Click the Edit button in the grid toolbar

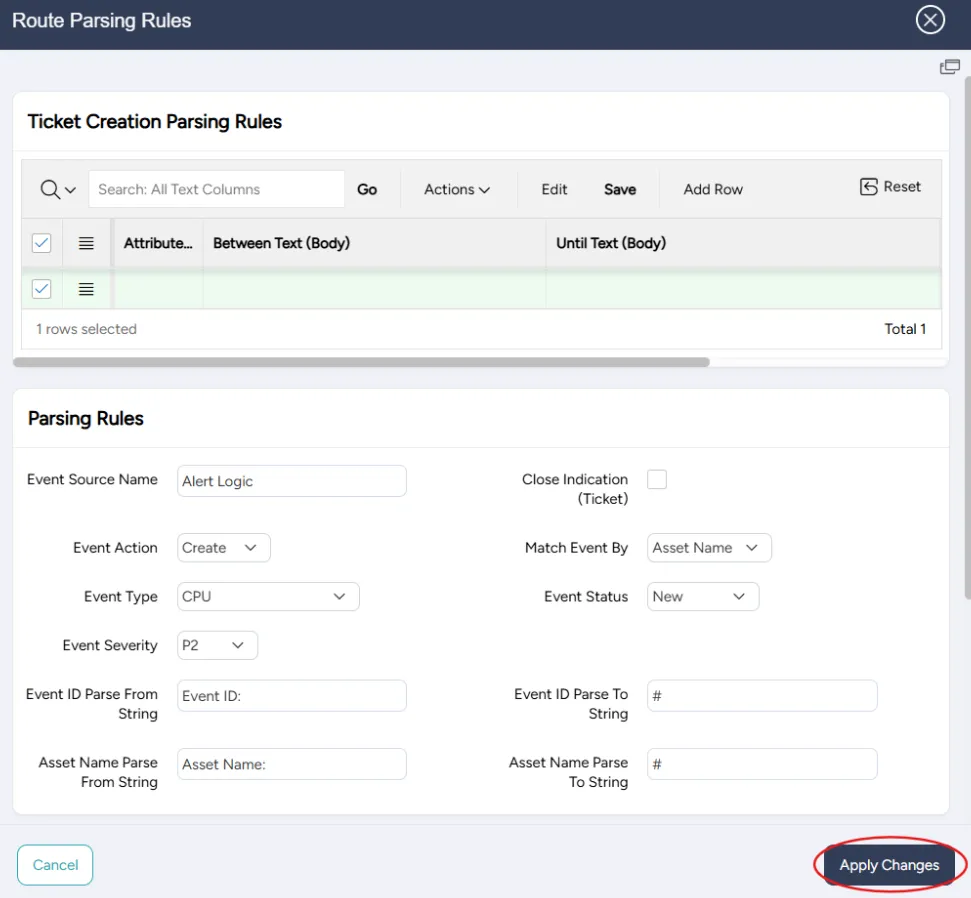click(x=554, y=190)
